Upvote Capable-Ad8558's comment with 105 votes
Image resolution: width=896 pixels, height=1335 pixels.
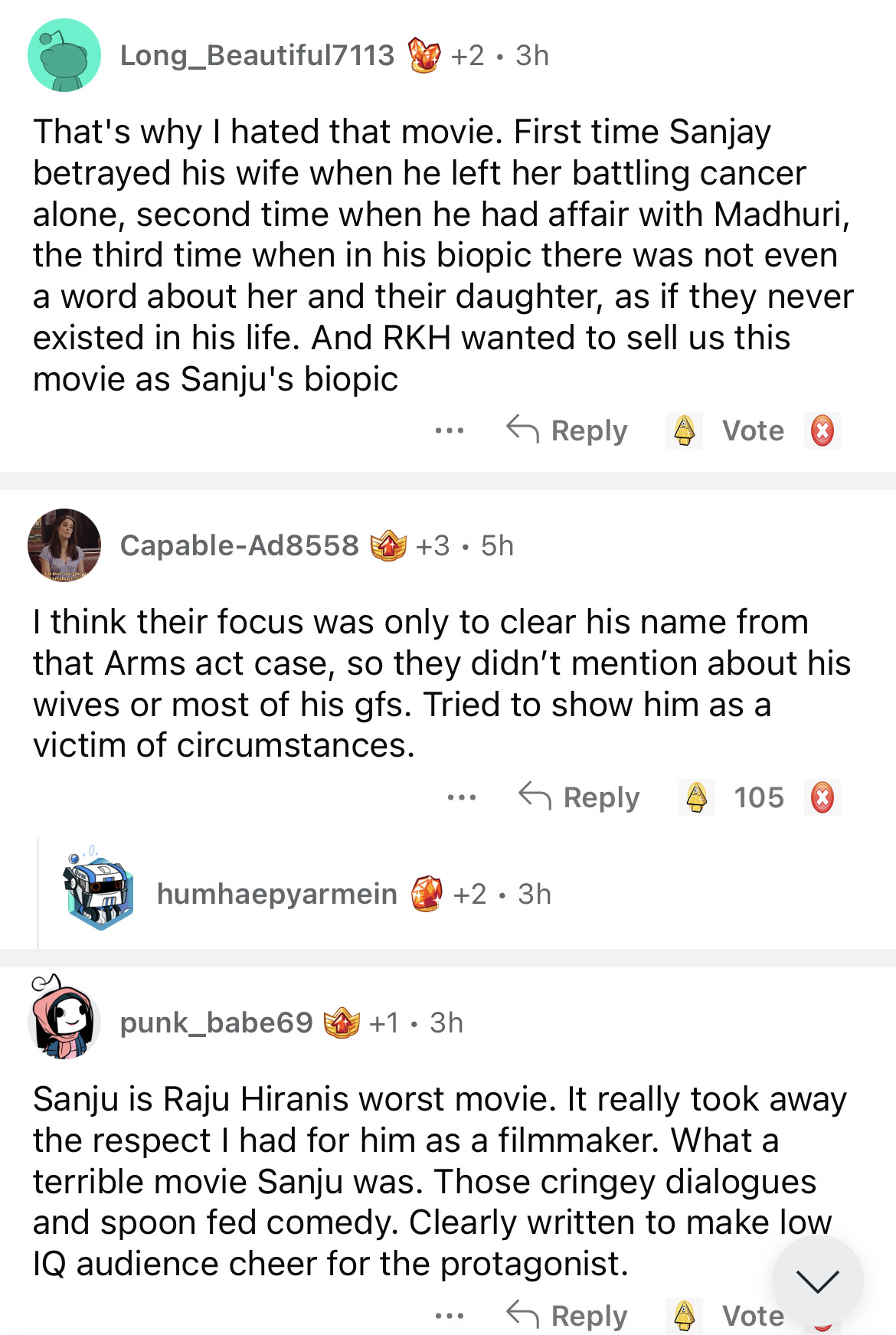[696, 797]
